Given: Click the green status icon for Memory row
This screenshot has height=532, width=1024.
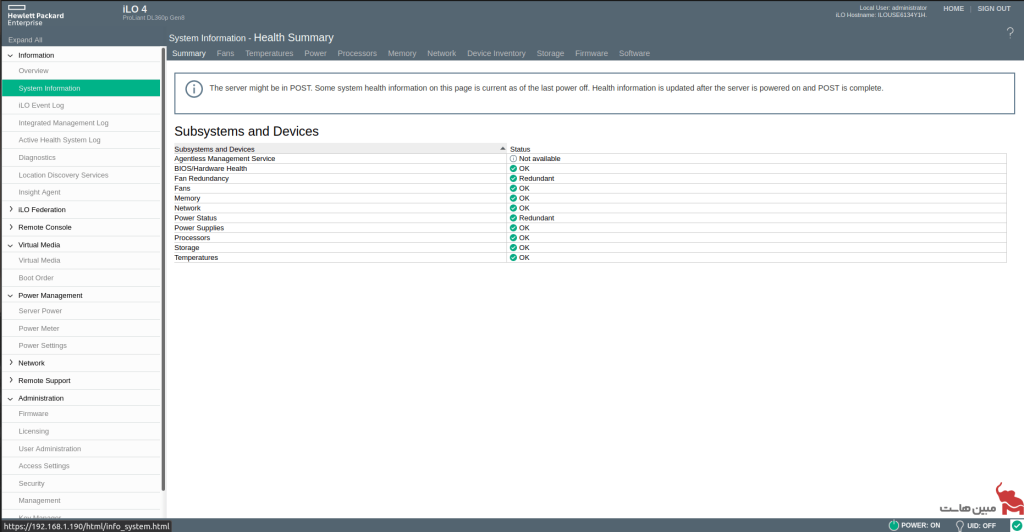Looking at the screenshot, I should [513, 198].
